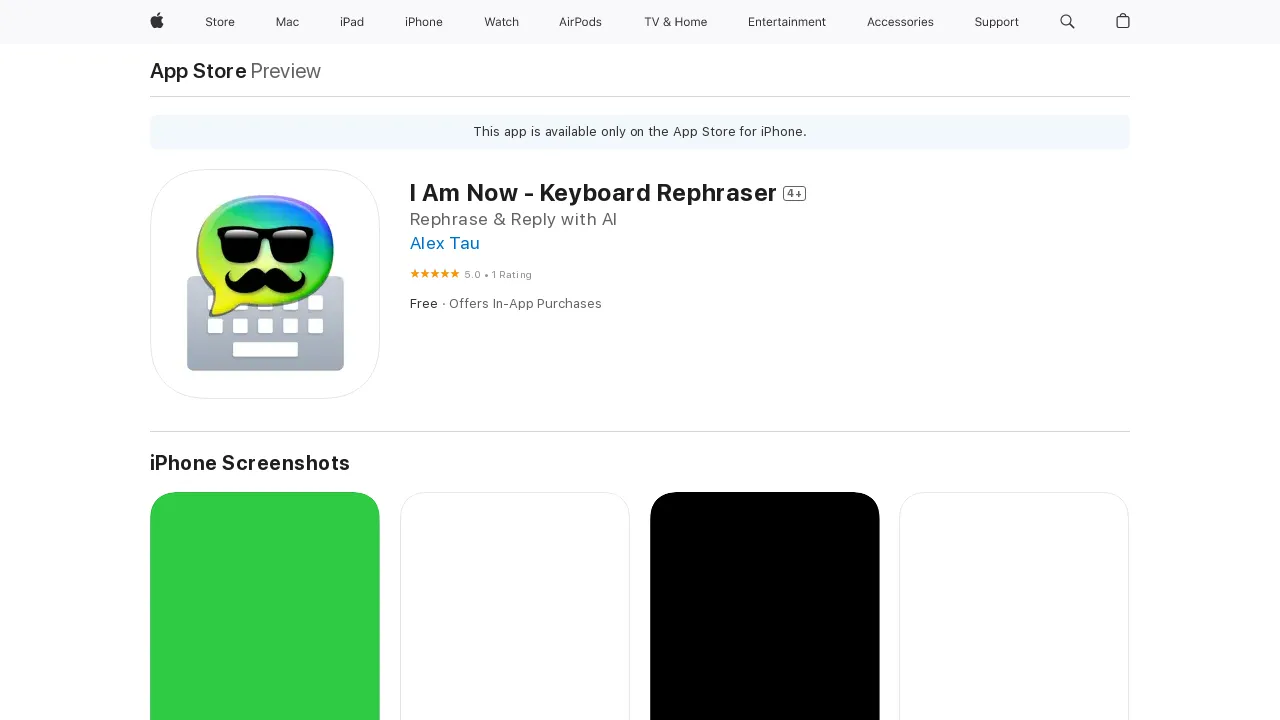Image resolution: width=1280 pixels, height=720 pixels.
Task: Open the iPhone menu
Action: [x=424, y=22]
